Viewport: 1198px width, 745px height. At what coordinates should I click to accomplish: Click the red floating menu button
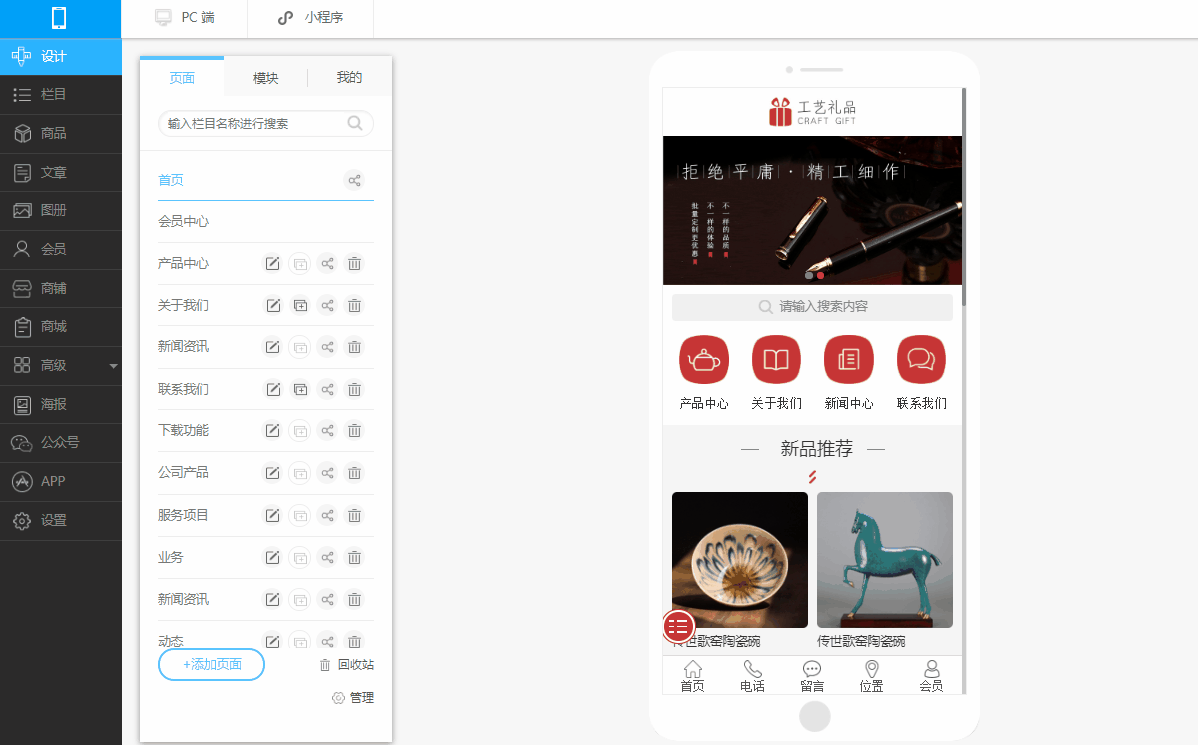coord(678,627)
